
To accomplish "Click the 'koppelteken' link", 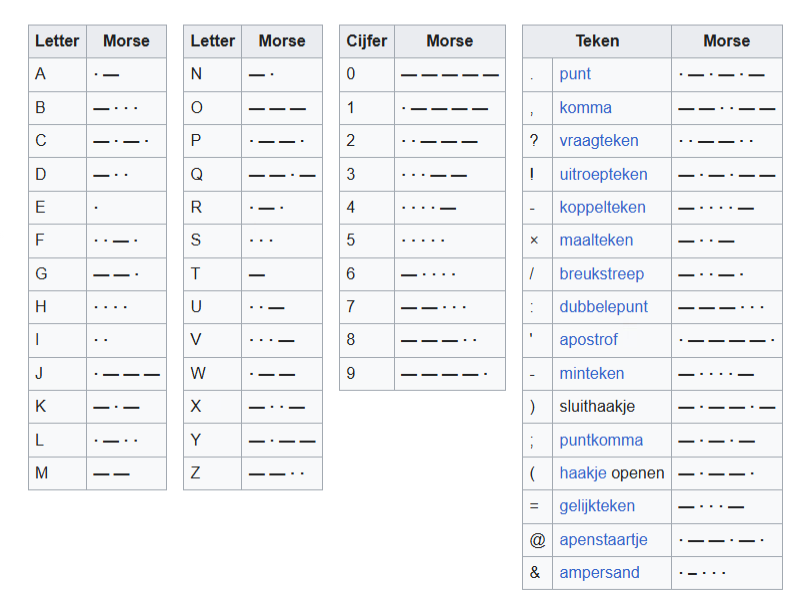I will coord(603,207).
